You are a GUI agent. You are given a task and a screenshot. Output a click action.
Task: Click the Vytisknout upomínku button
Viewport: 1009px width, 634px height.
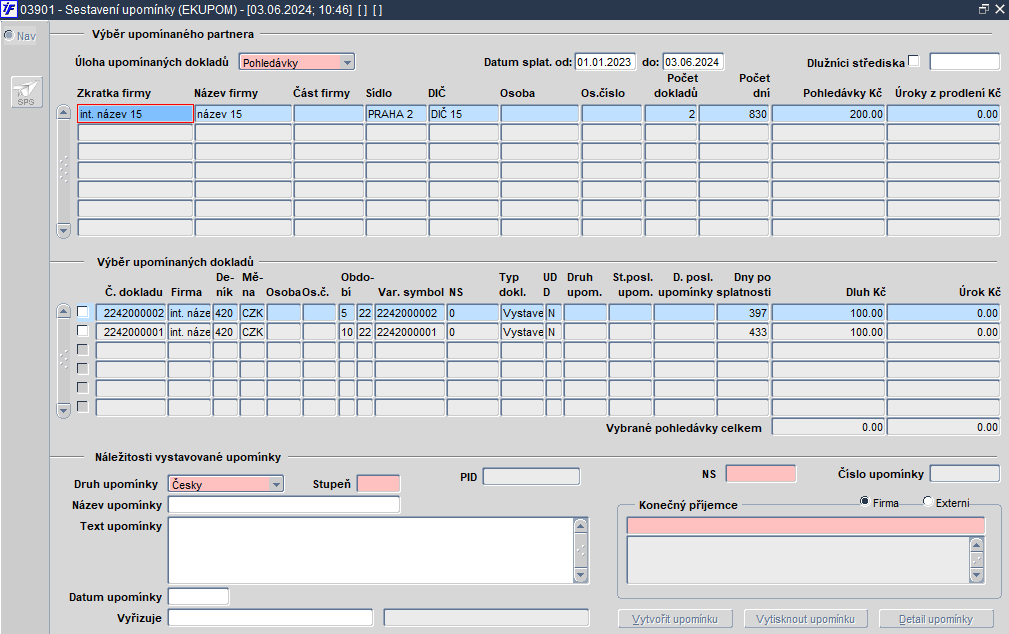[806, 619]
